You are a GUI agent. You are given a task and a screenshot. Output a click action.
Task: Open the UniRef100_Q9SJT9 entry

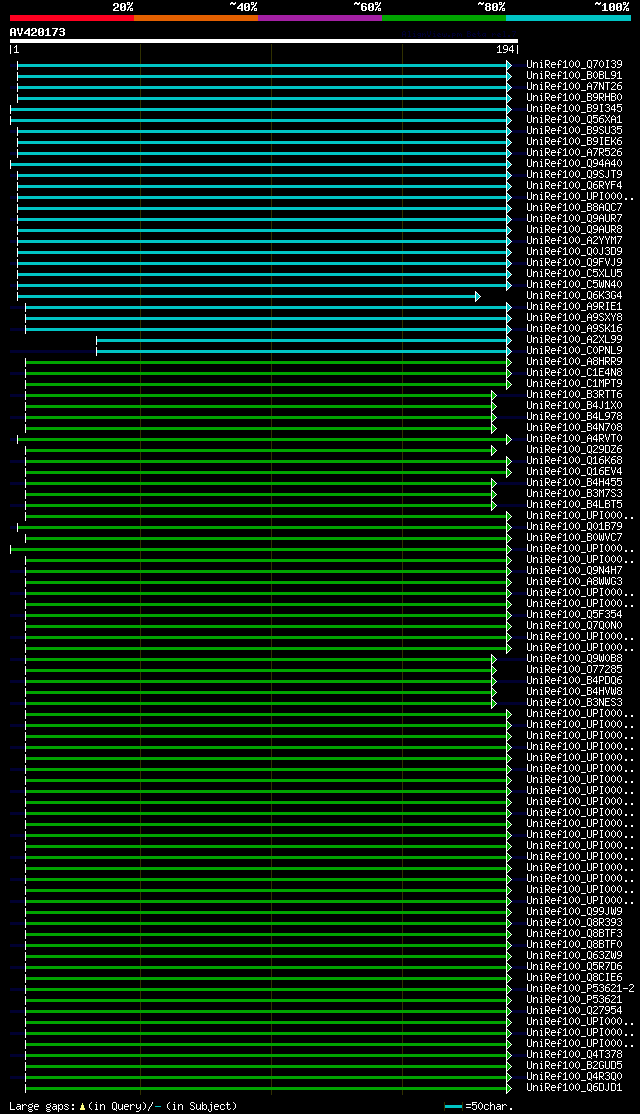(x=574, y=175)
